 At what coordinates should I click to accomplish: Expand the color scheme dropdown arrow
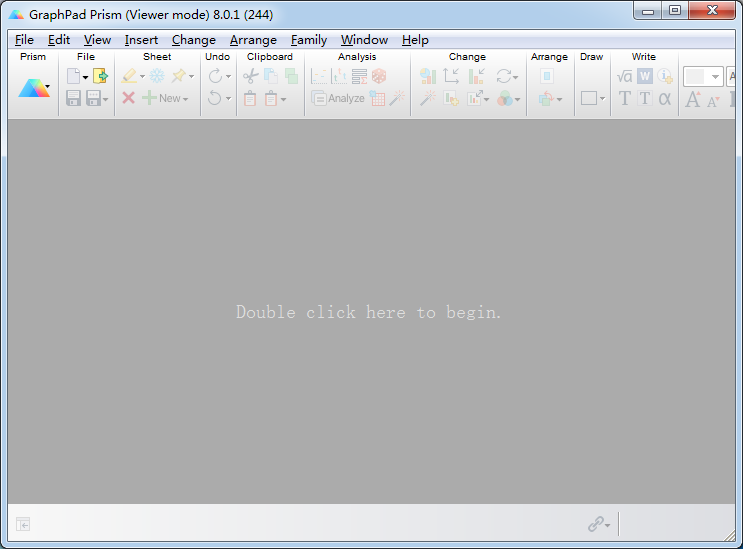pos(517,99)
